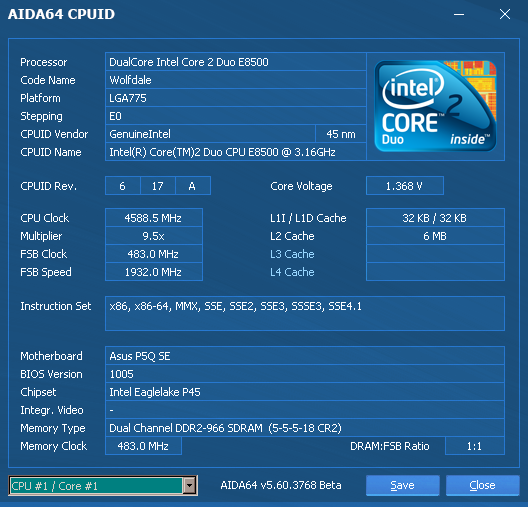This screenshot has height=507, width=528.
Task: Minimize the AIDA64 CPUID window
Action: pyautogui.click(x=459, y=14)
